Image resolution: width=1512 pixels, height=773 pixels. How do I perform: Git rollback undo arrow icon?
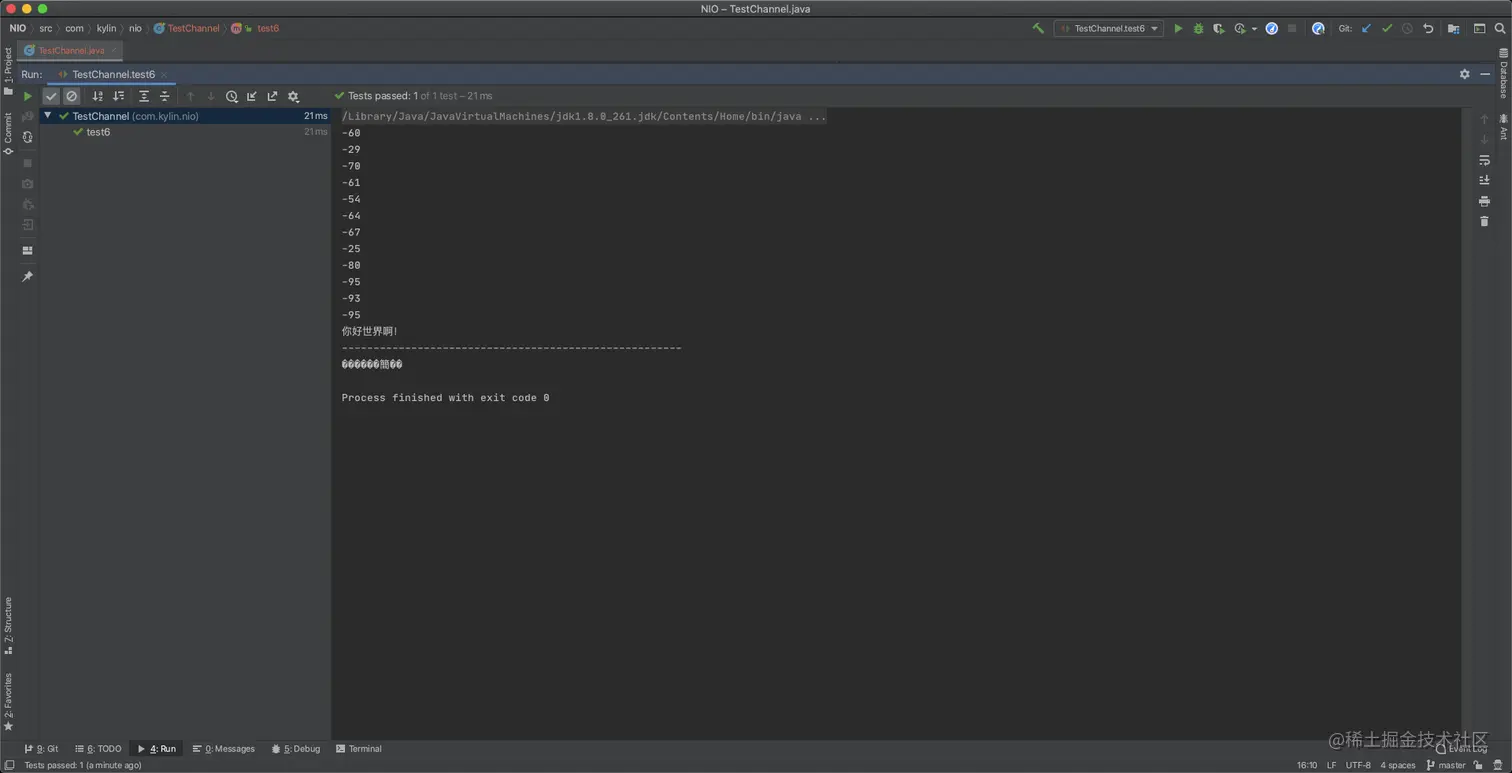[1428, 28]
